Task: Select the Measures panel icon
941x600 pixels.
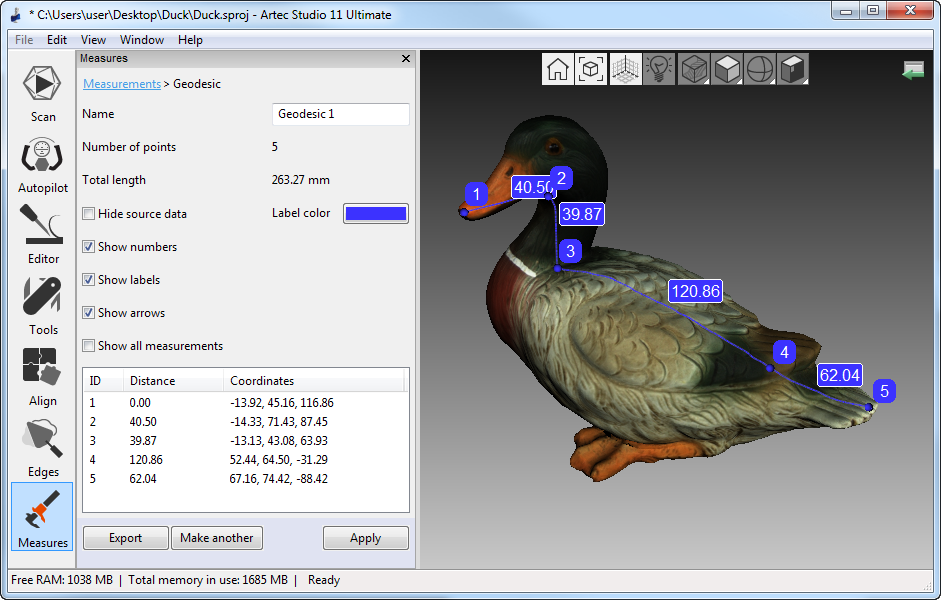Action: (x=42, y=517)
